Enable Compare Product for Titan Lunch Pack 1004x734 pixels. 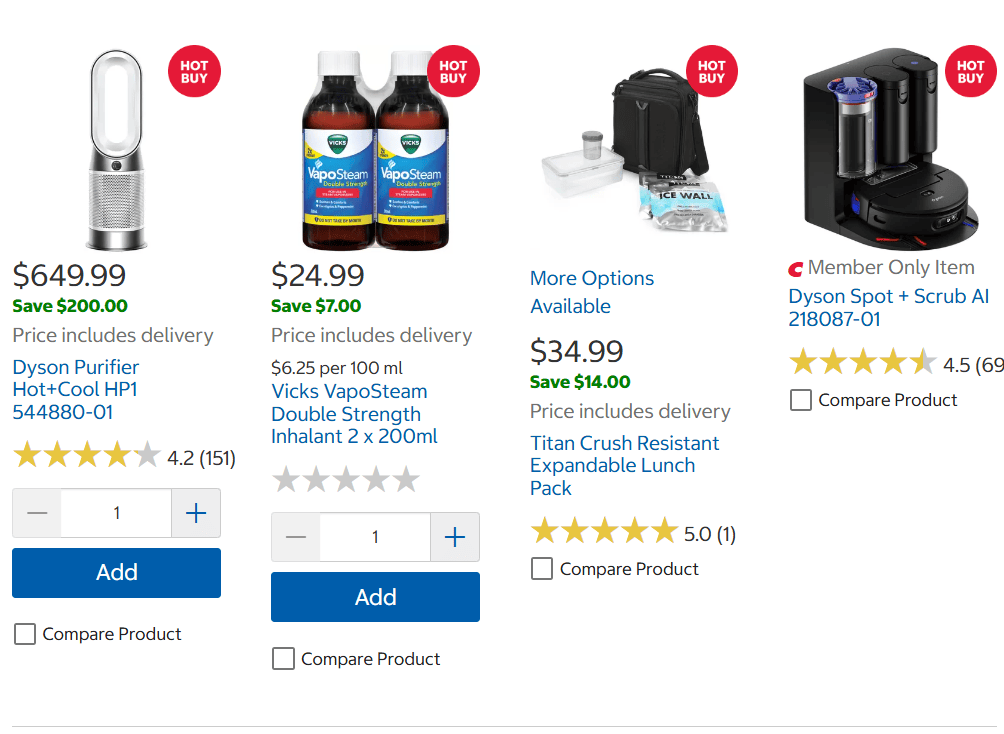point(542,569)
